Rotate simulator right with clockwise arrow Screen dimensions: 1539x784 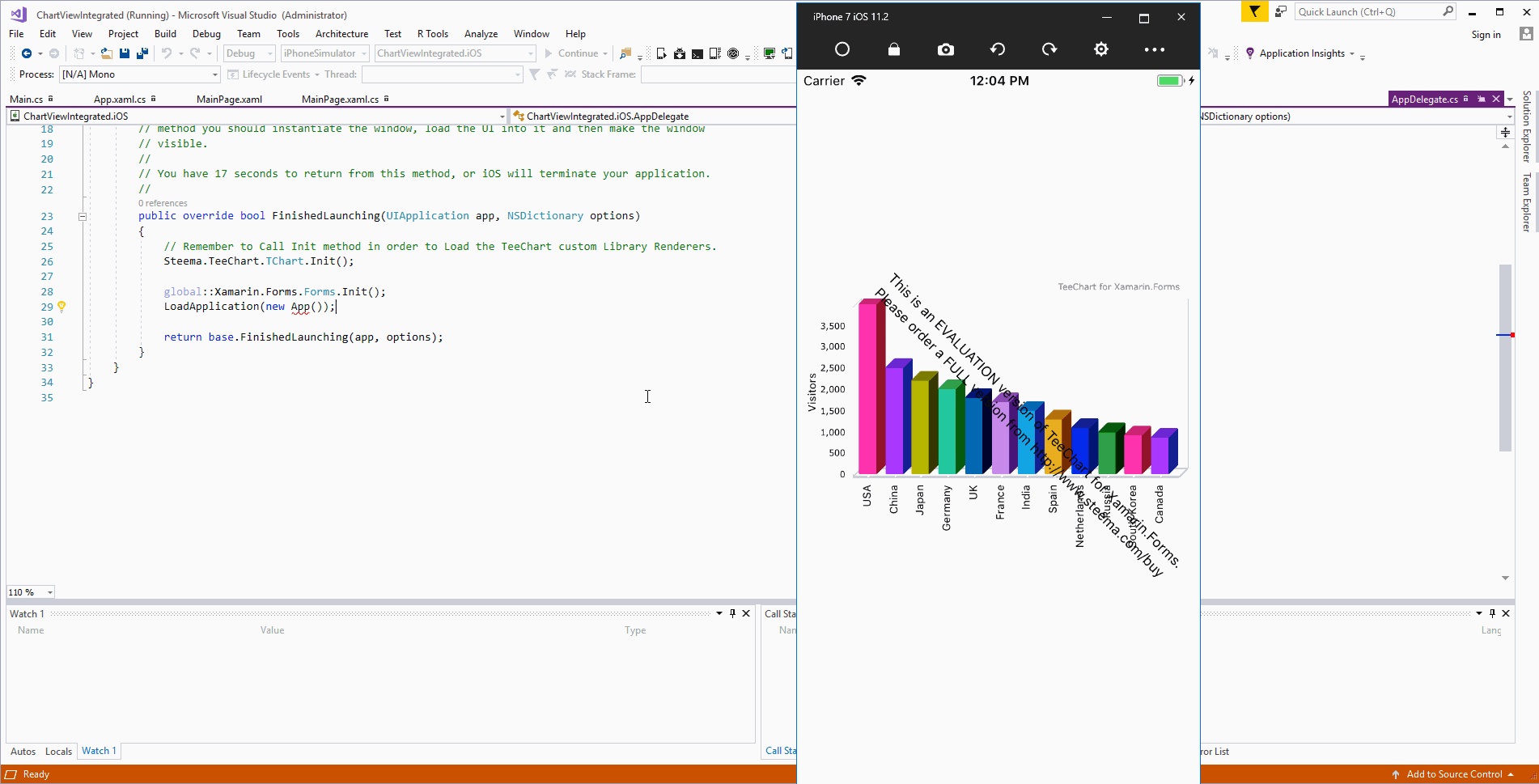pos(1049,49)
